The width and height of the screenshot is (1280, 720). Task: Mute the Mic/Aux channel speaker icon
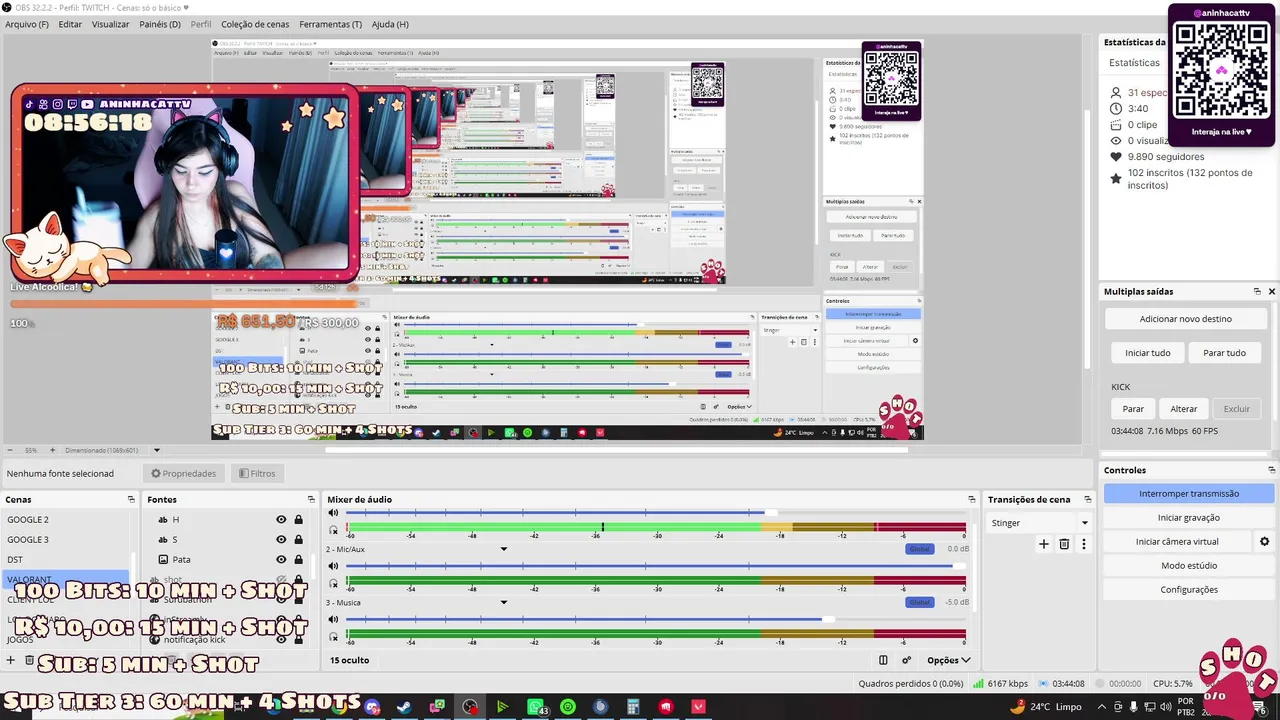click(334, 566)
